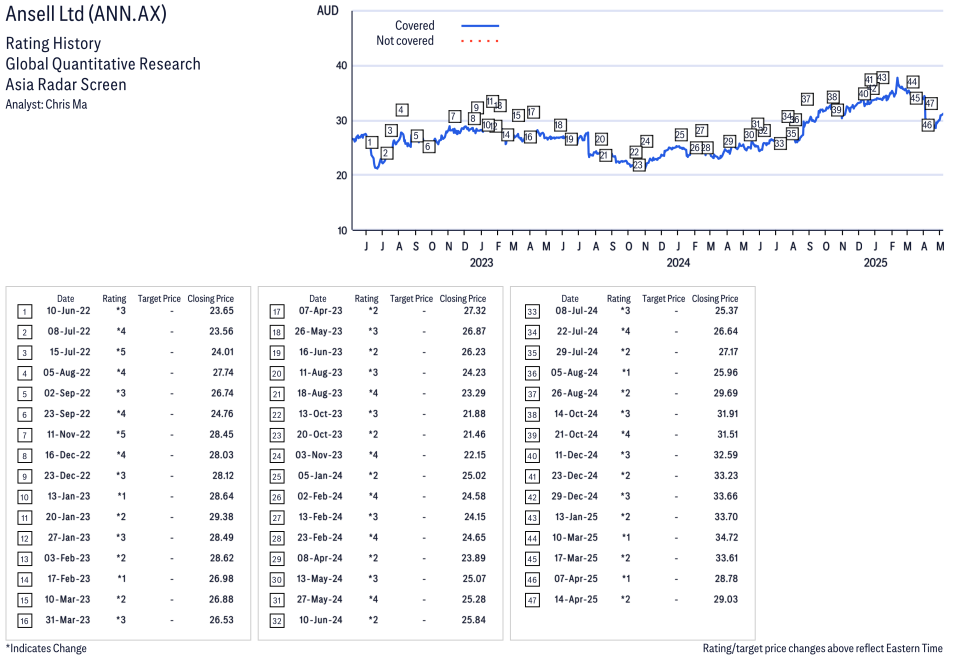Viewport: 954px width, 655px height.
Task: Click the red dotted Not covered legend line
Action: coord(480,41)
